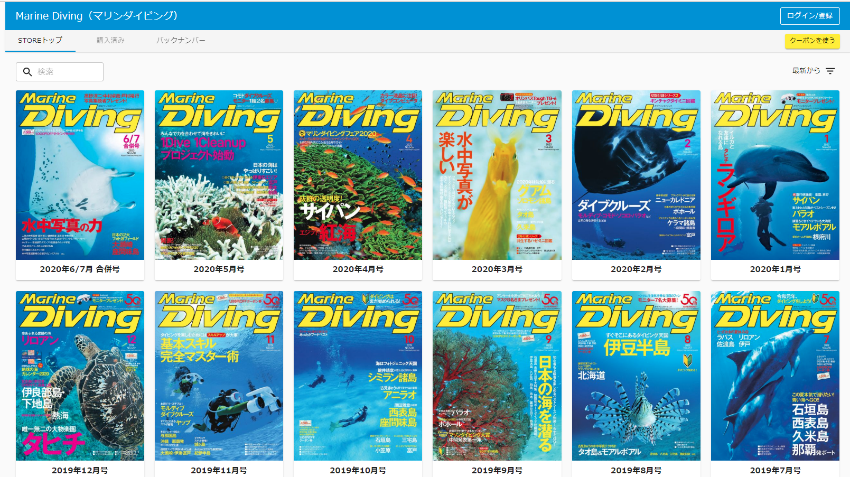Click the search magnifier icon
The width and height of the screenshot is (850, 477).
pos(27,72)
